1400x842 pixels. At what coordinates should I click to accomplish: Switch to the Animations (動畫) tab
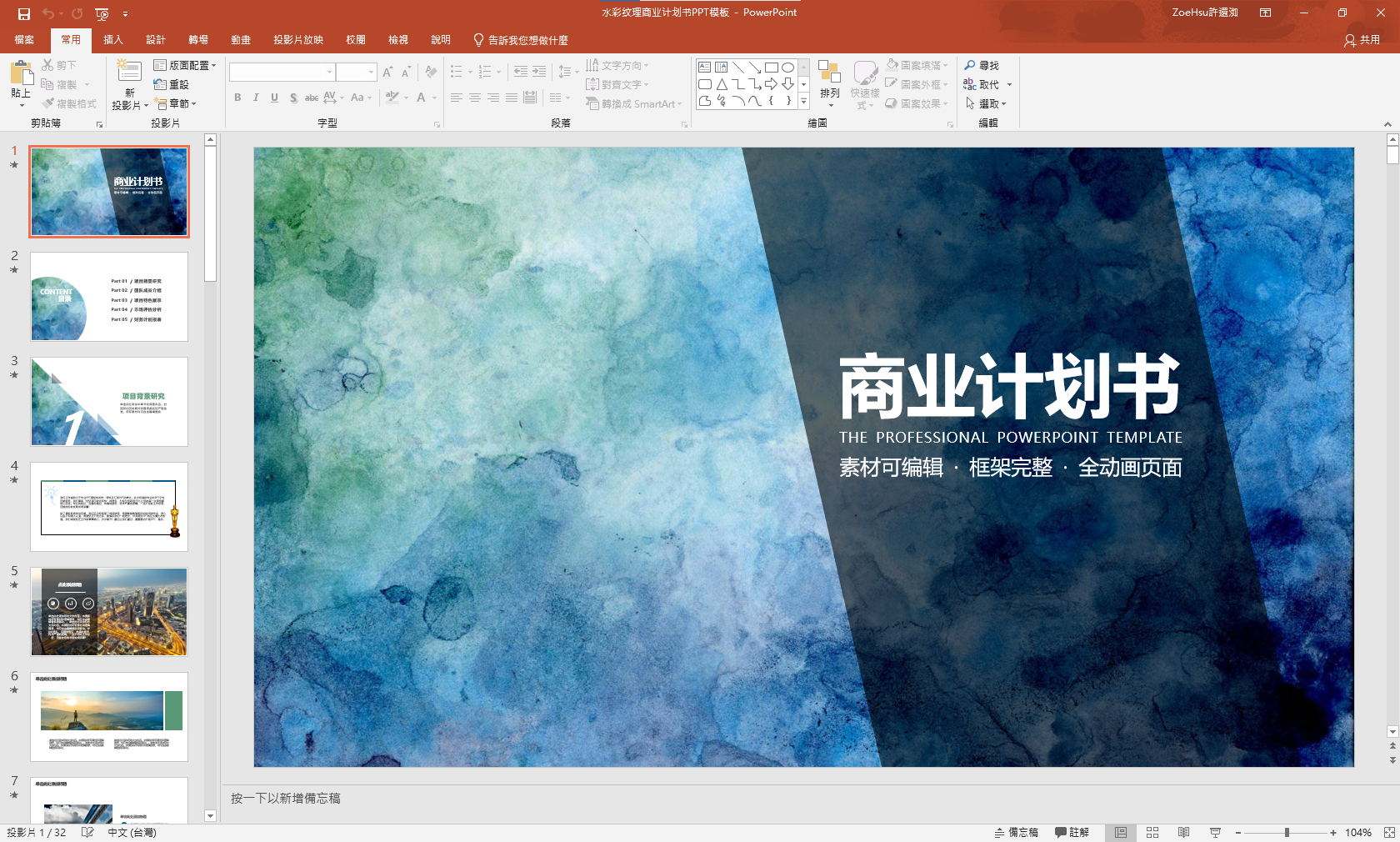(x=241, y=40)
